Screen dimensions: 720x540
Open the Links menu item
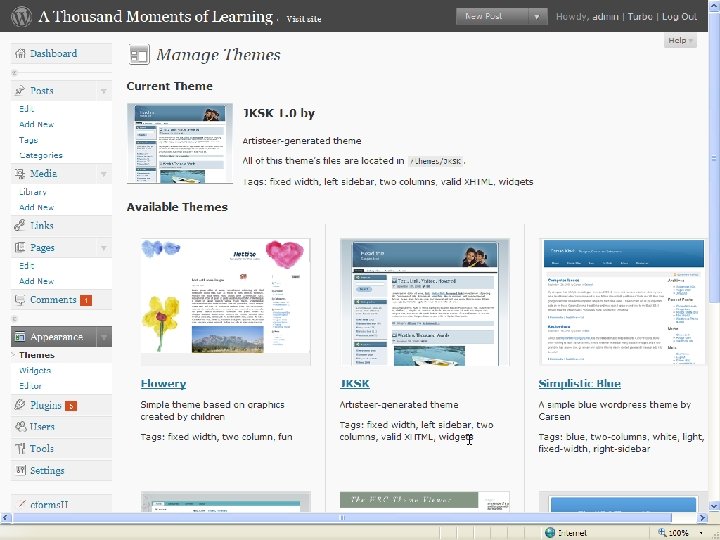click(42, 225)
